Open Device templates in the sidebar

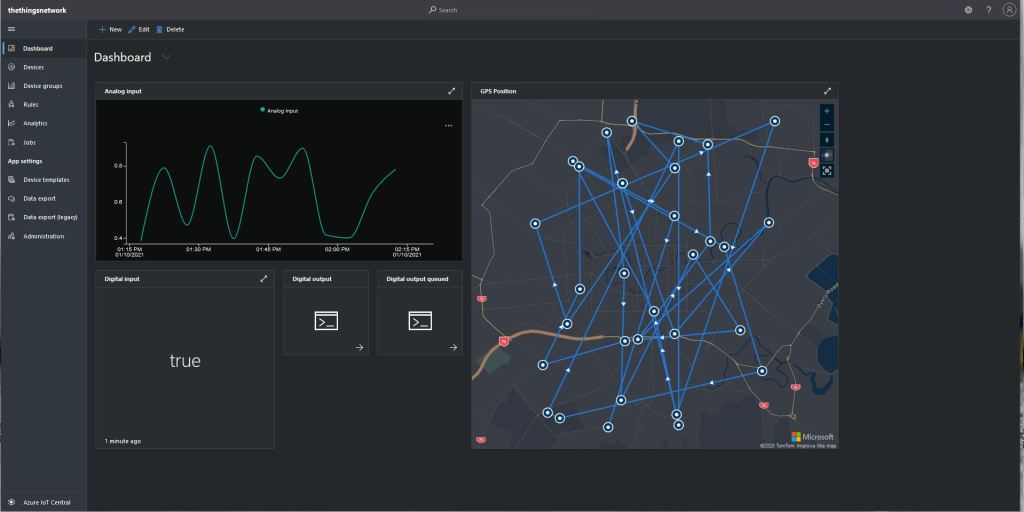point(45,180)
